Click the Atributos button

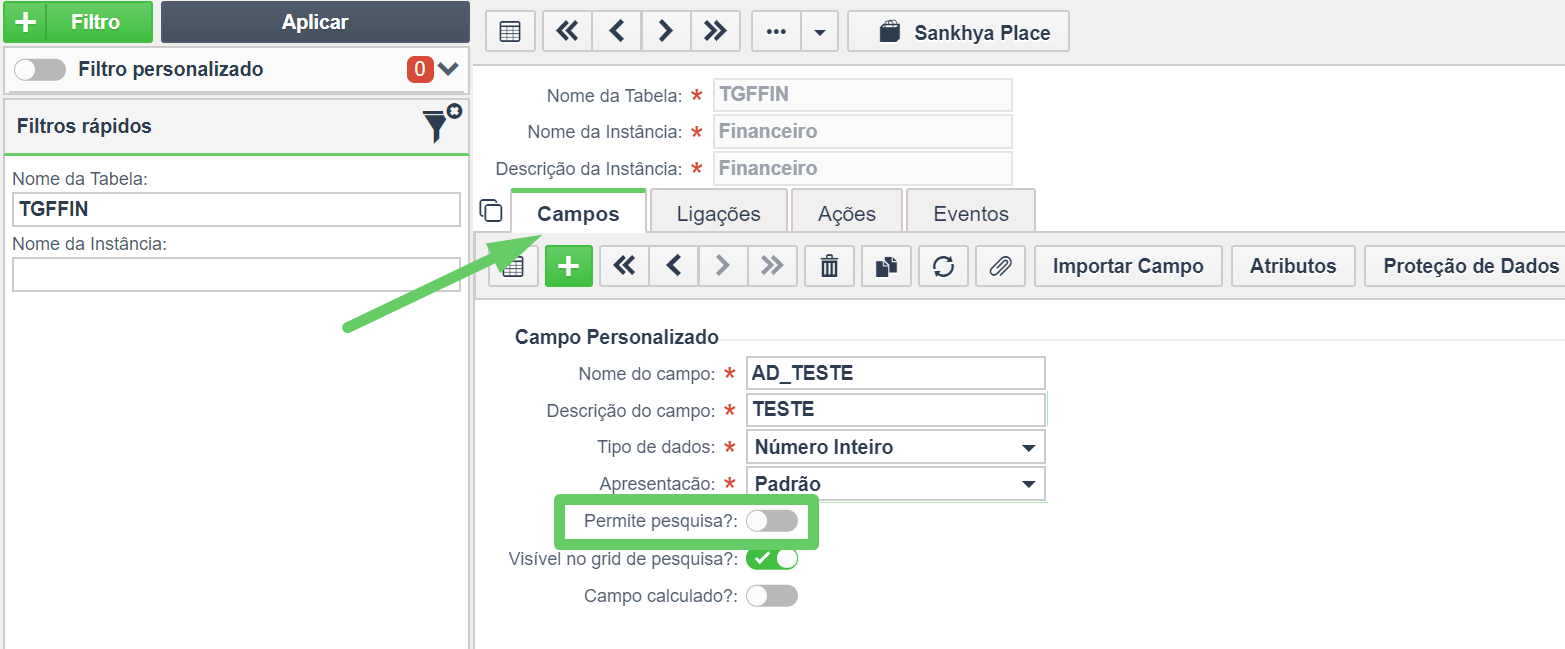click(1293, 266)
